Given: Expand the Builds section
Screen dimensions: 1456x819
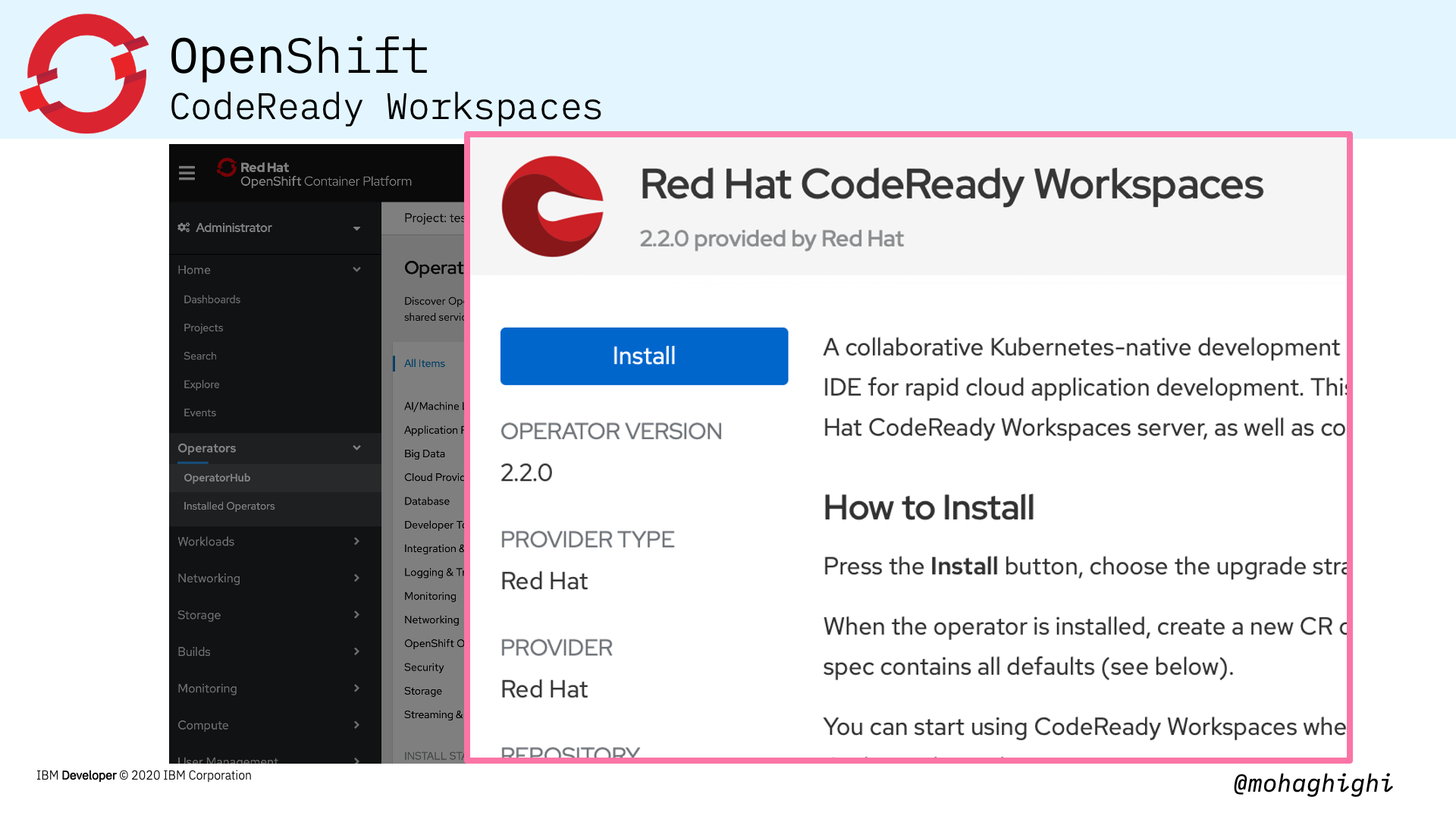Looking at the screenshot, I should click(275, 651).
